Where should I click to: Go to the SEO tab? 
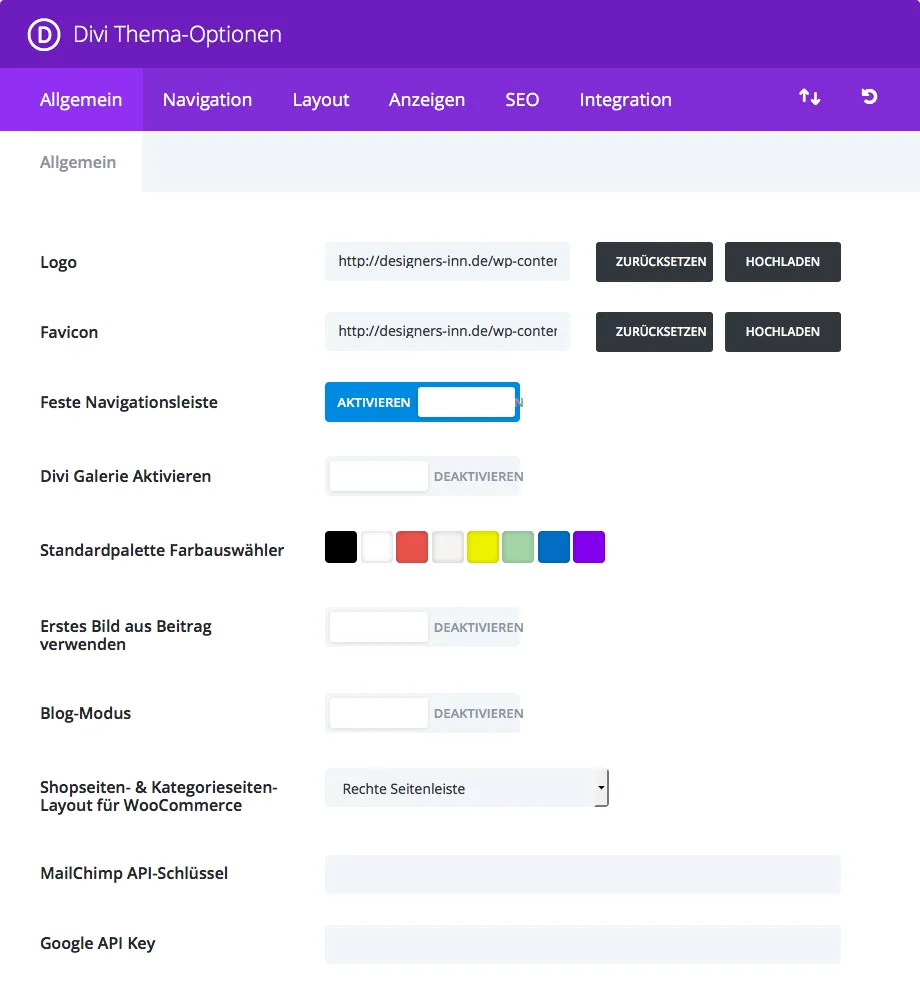(x=521, y=100)
